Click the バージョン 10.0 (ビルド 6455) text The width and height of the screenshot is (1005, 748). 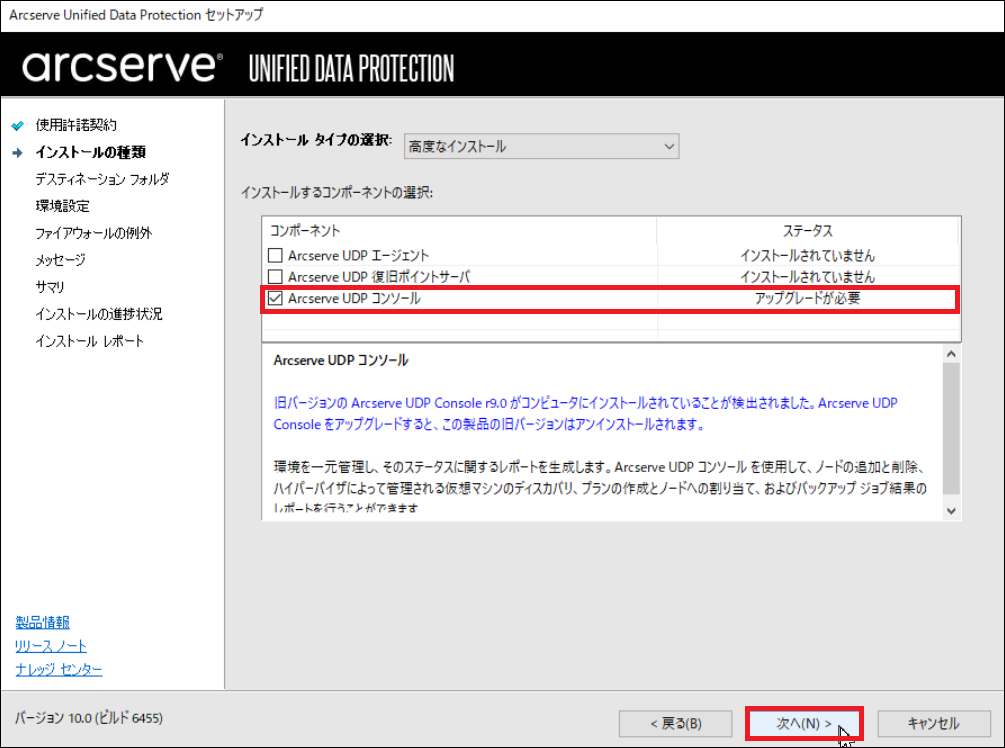pyautogui.click(x=88, y=718)
